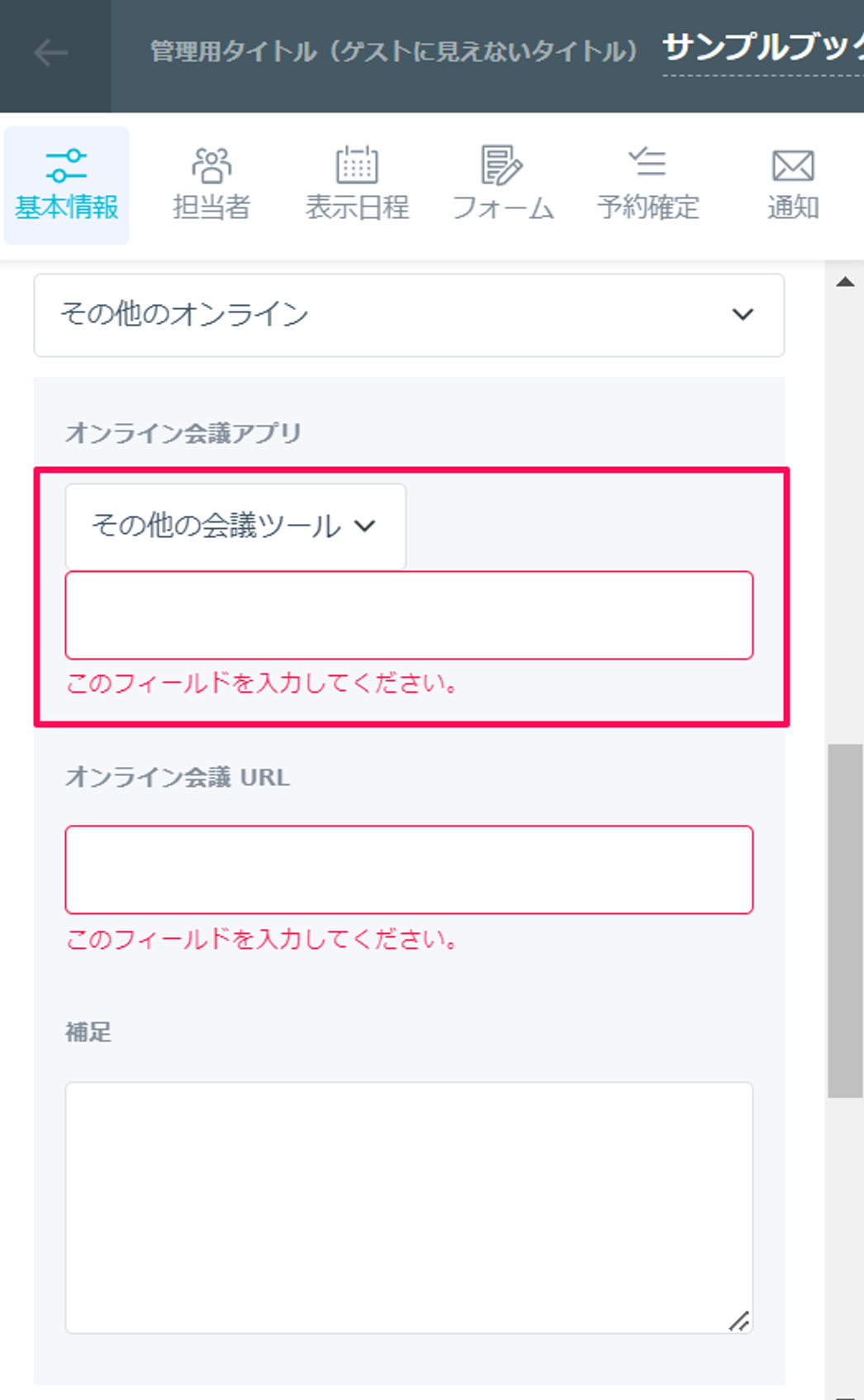This screenshot has width=864, height=1400.
Task: Switch to the フォーム tab label
Action: [x=502, y=207]
